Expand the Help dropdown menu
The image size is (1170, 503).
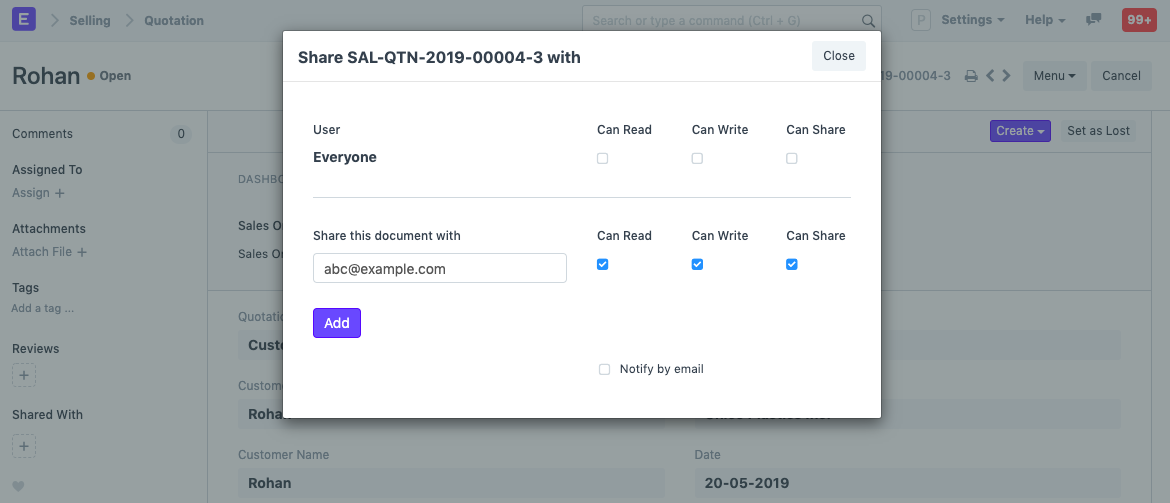(1045, 20)
